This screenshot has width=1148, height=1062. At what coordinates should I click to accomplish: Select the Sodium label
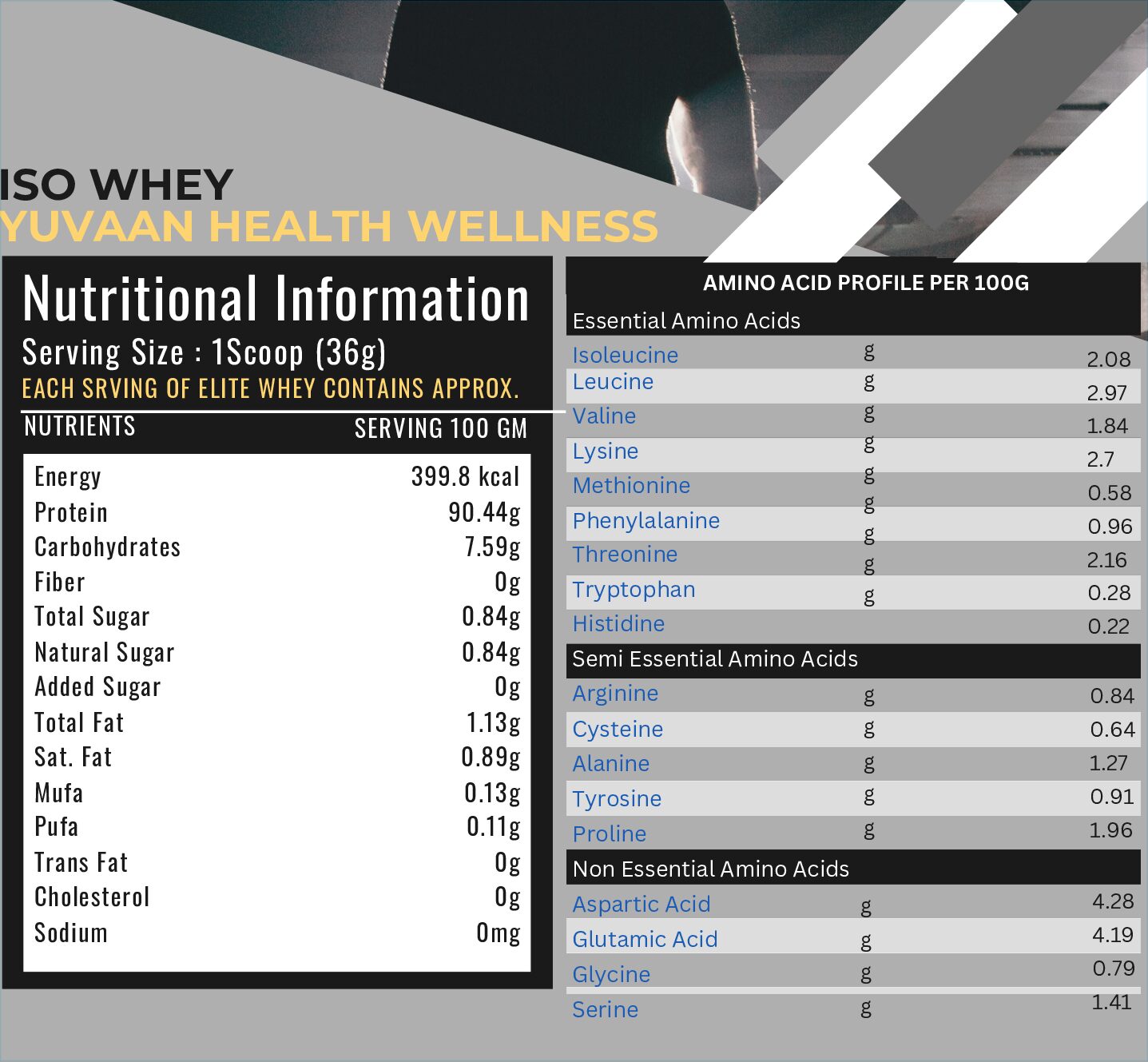click(71, 933)
